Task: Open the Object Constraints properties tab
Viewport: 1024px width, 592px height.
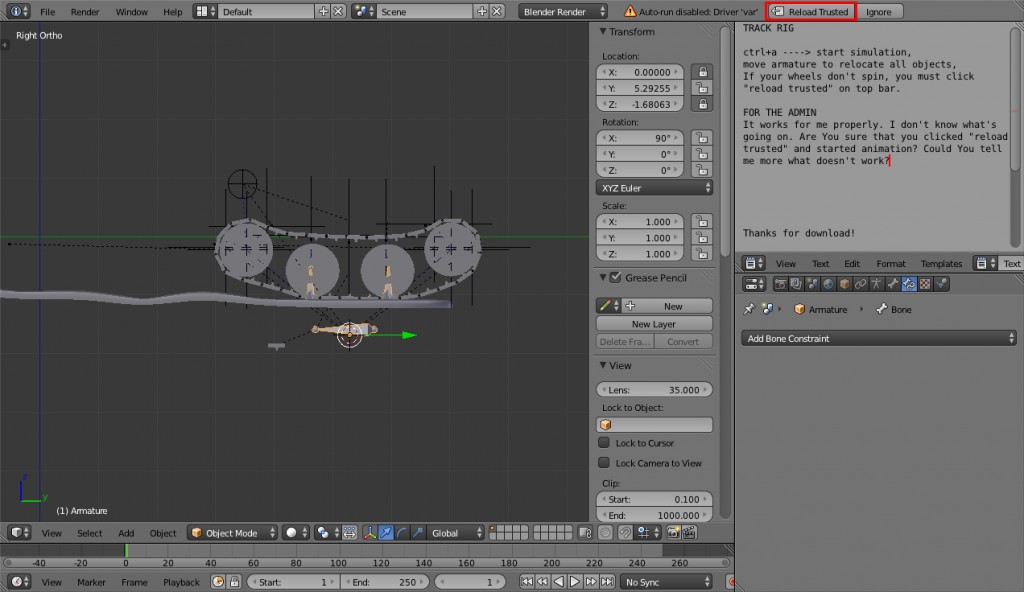Action: click(x=861, y=283)
